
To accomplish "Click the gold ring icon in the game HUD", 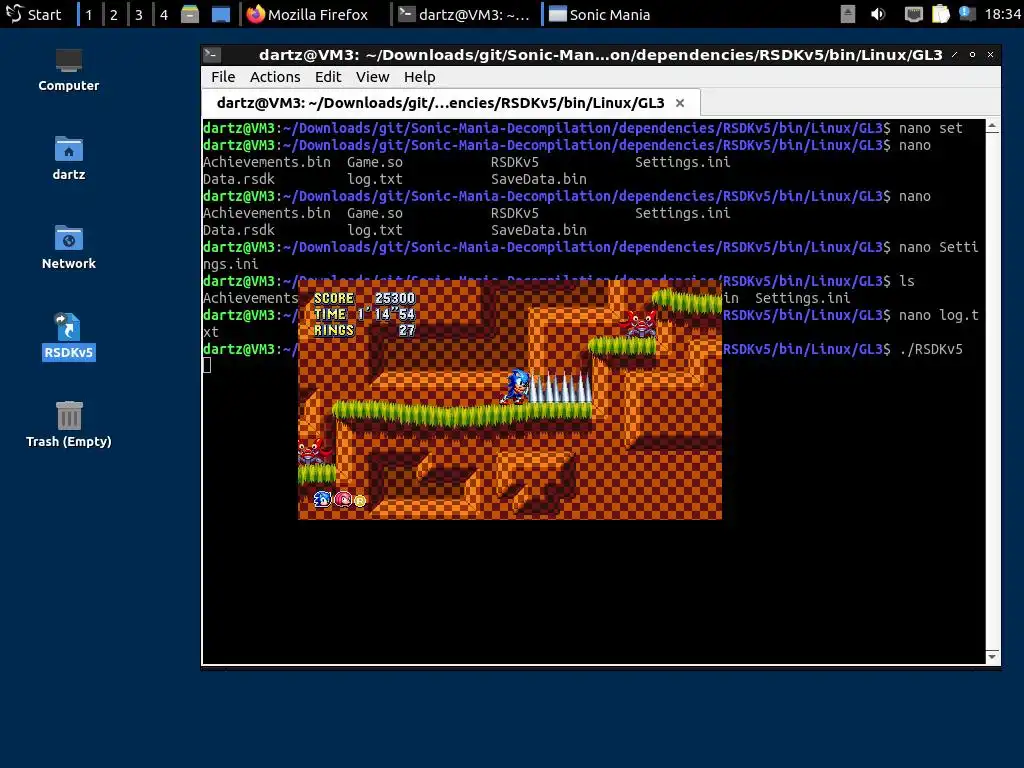I will coord(360,501).
